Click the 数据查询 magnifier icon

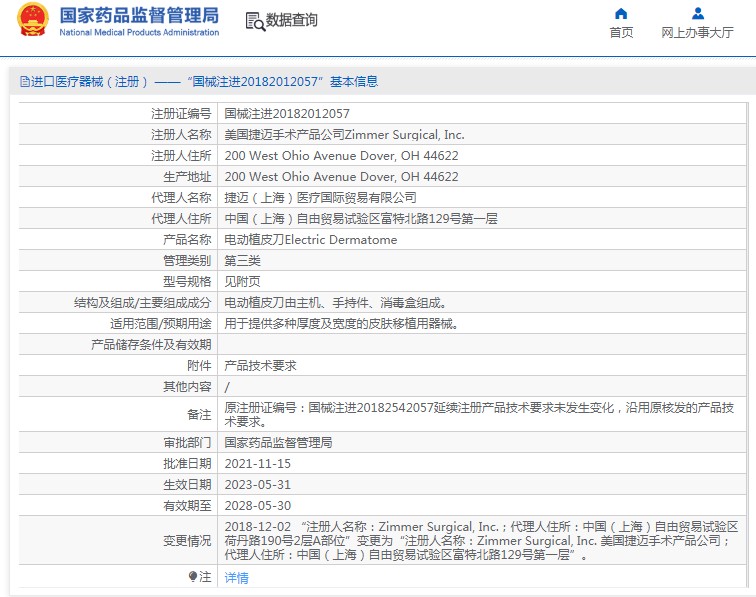point(254,21)
